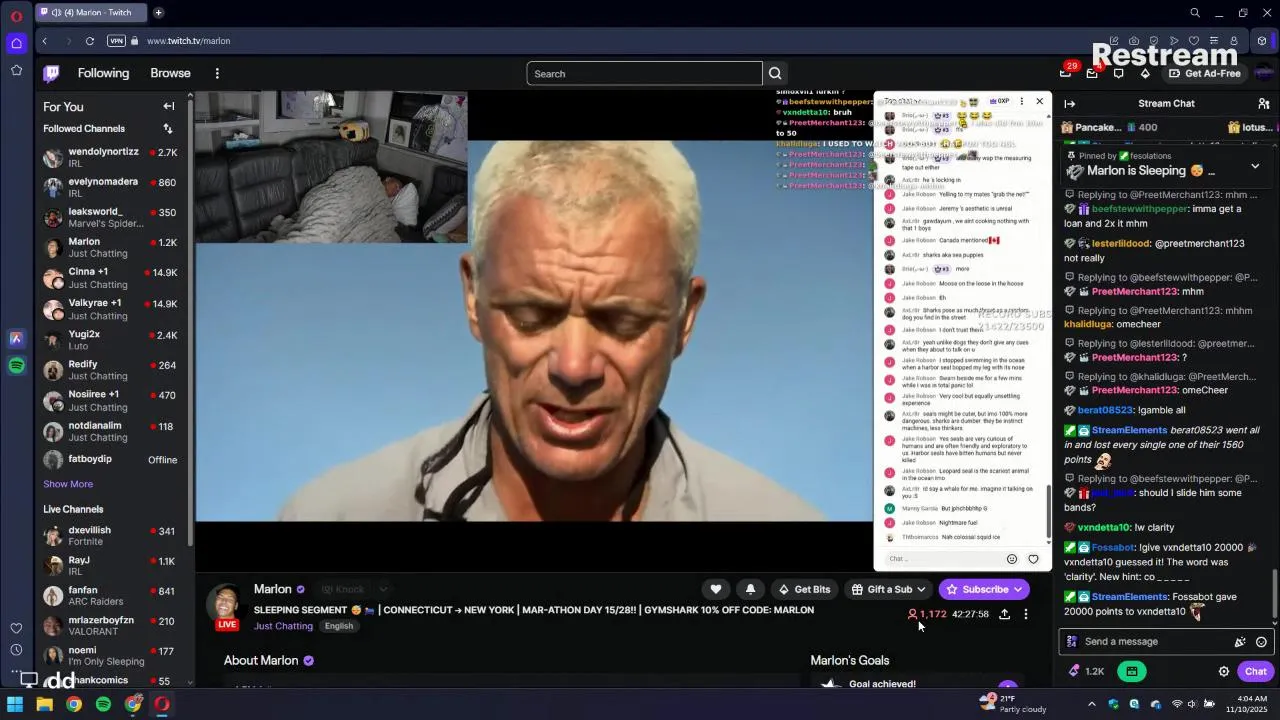Open wendolynortizz followed channel
The height and width of the screenshot is (720, 1280).
110,157
